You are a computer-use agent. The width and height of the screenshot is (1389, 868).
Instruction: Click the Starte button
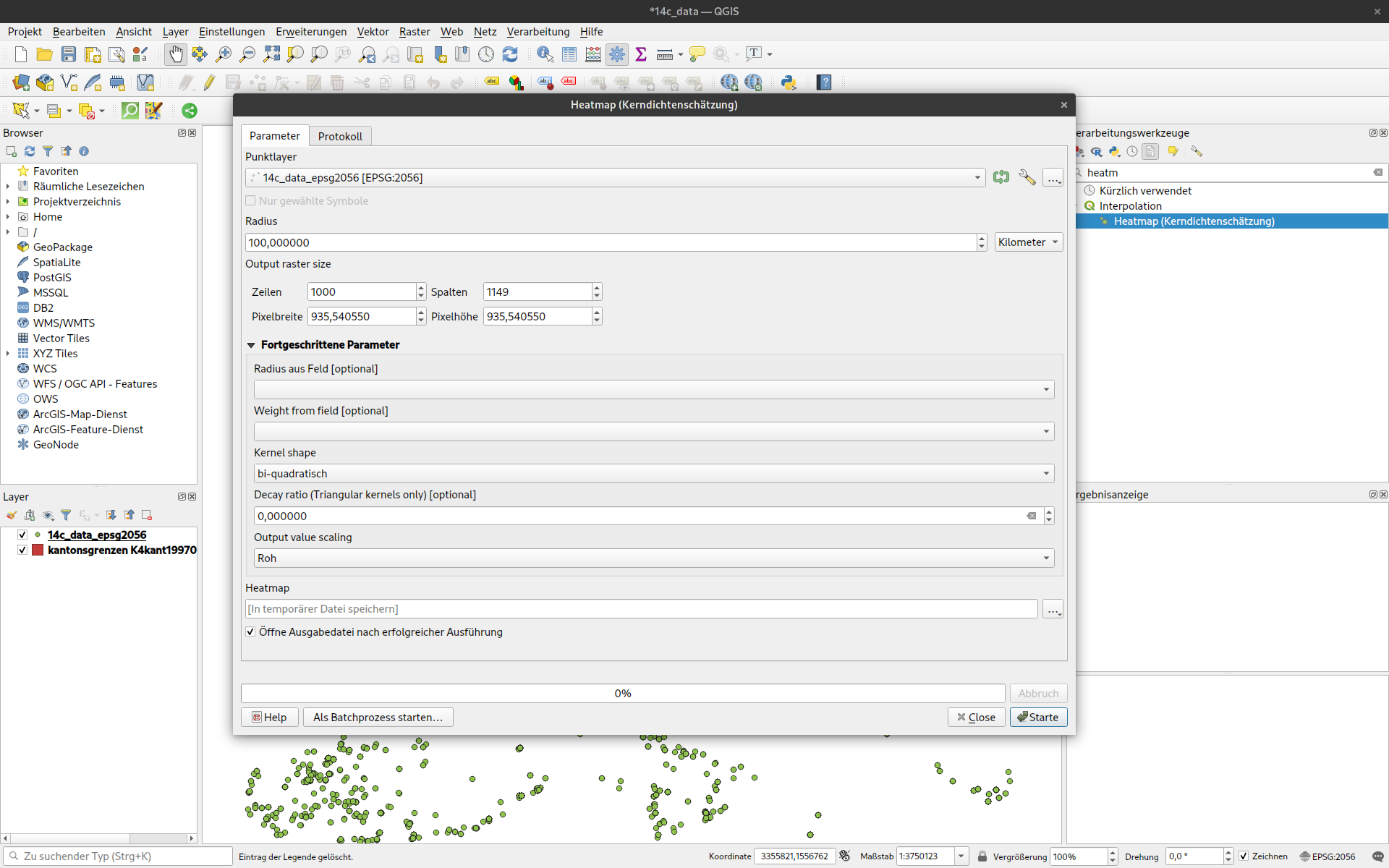[x=1038, y=718]
